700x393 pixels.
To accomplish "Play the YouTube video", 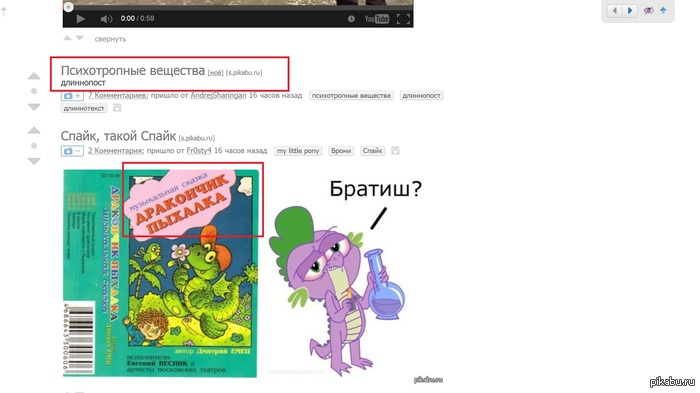I will 80,19.
